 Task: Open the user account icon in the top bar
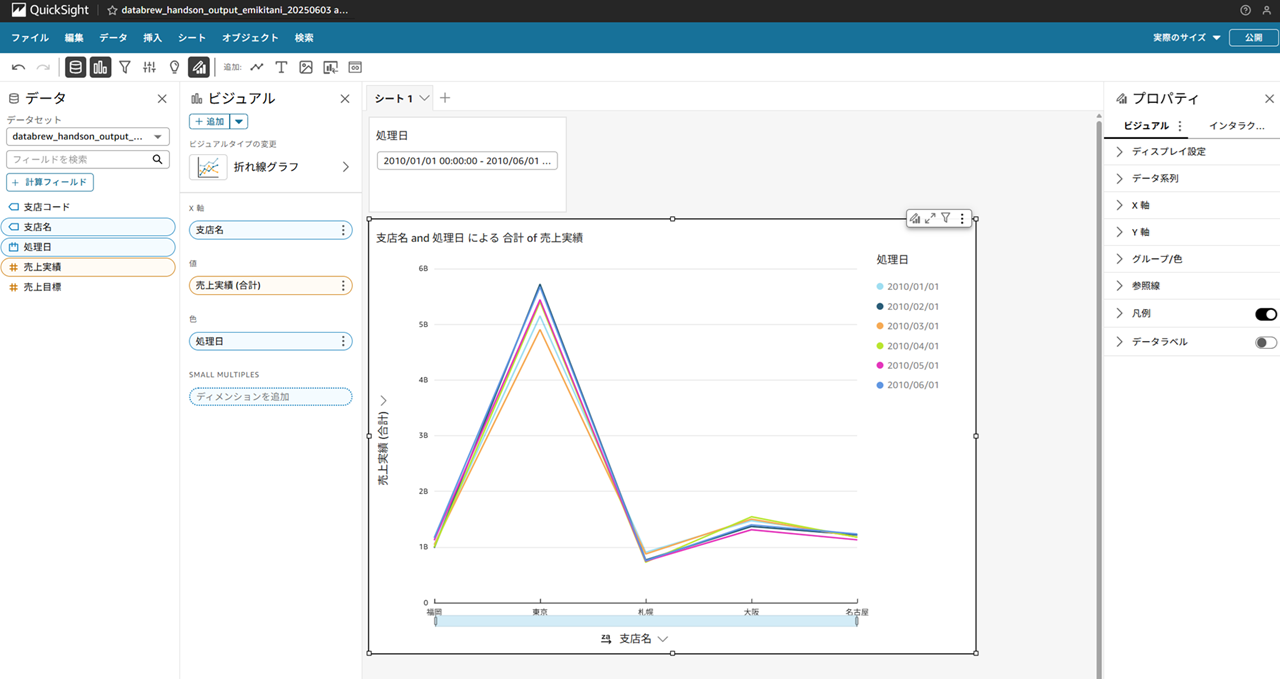[x=1267, y=10]
